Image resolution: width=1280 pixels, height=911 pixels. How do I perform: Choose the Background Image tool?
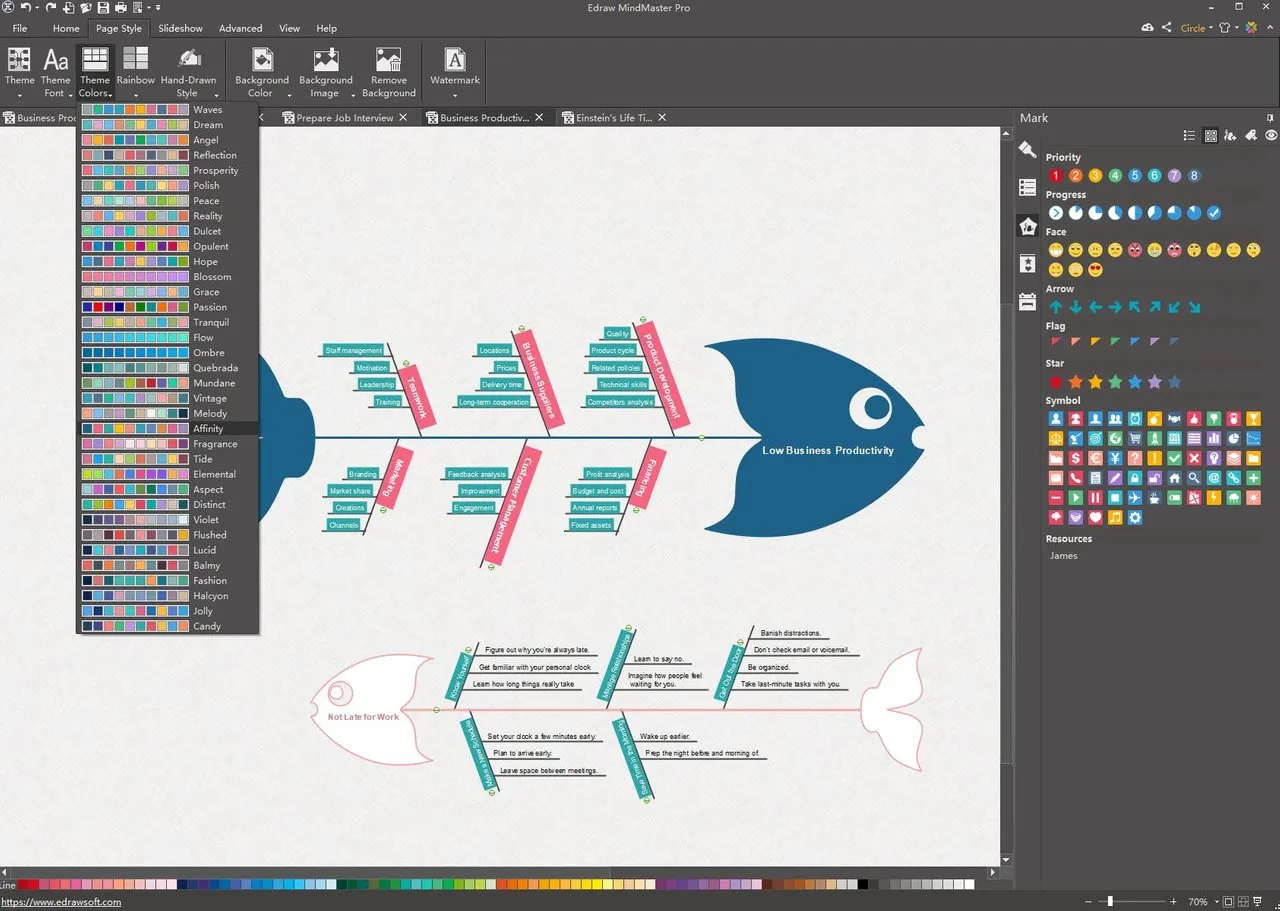[x=326, y=72]
